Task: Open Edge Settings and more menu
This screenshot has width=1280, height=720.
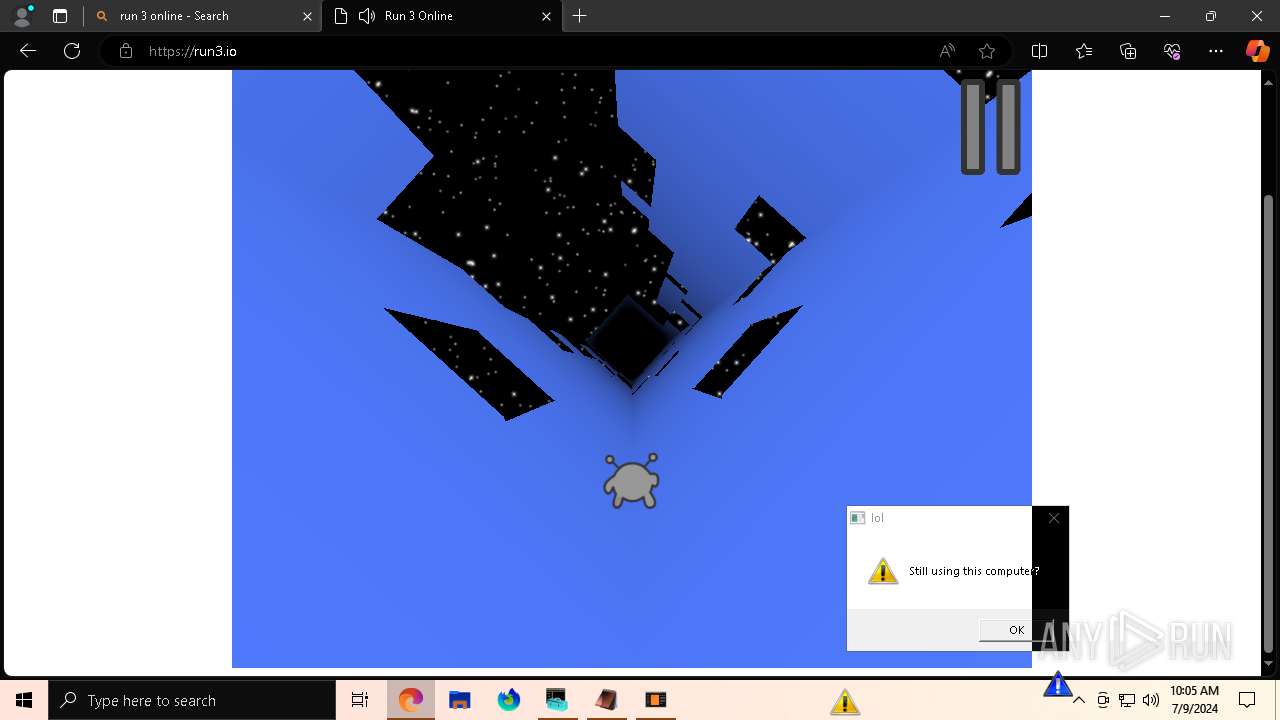Action: click(x=1216, y=51)
